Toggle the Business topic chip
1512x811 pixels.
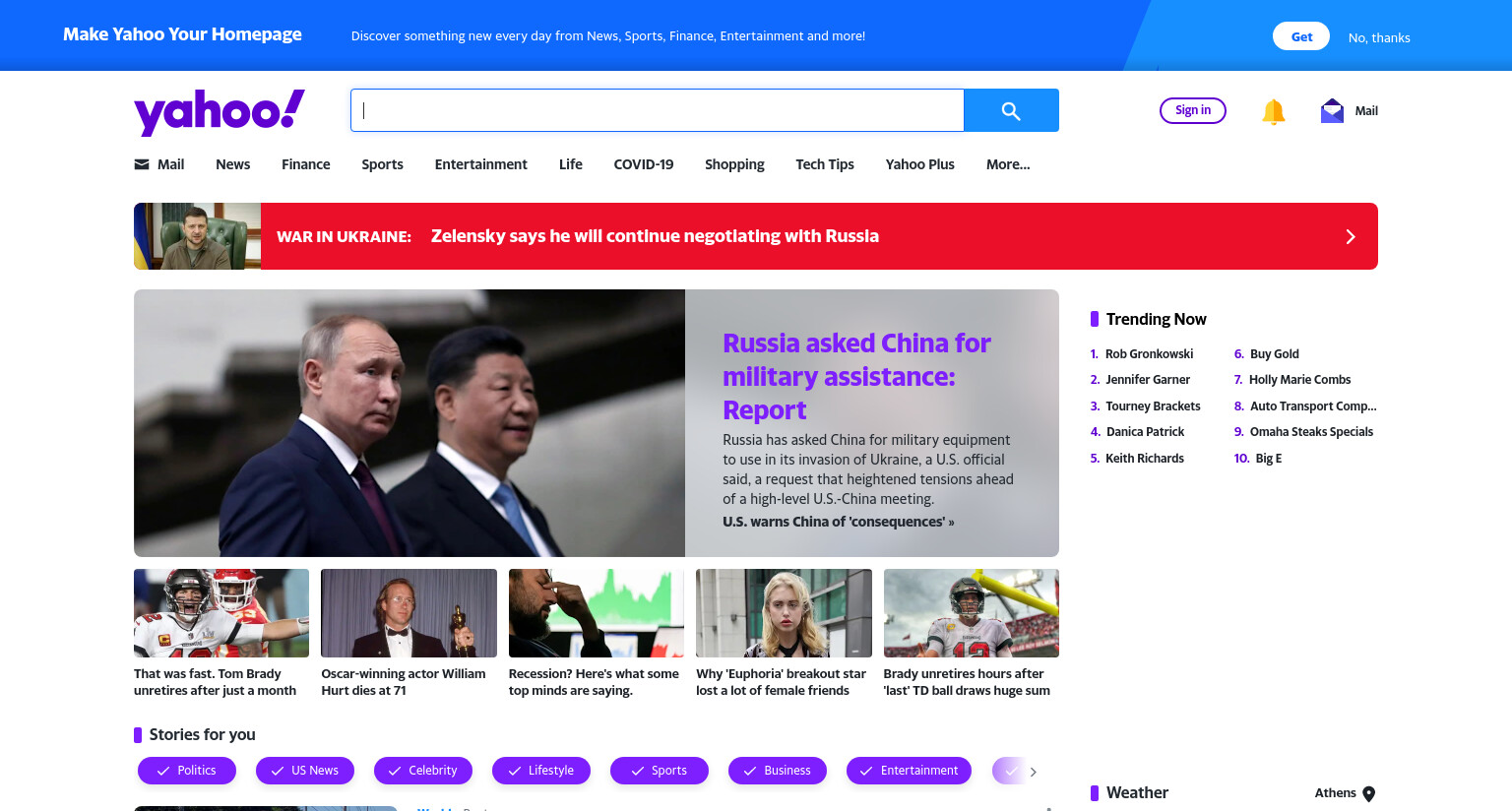pos(778,771)
